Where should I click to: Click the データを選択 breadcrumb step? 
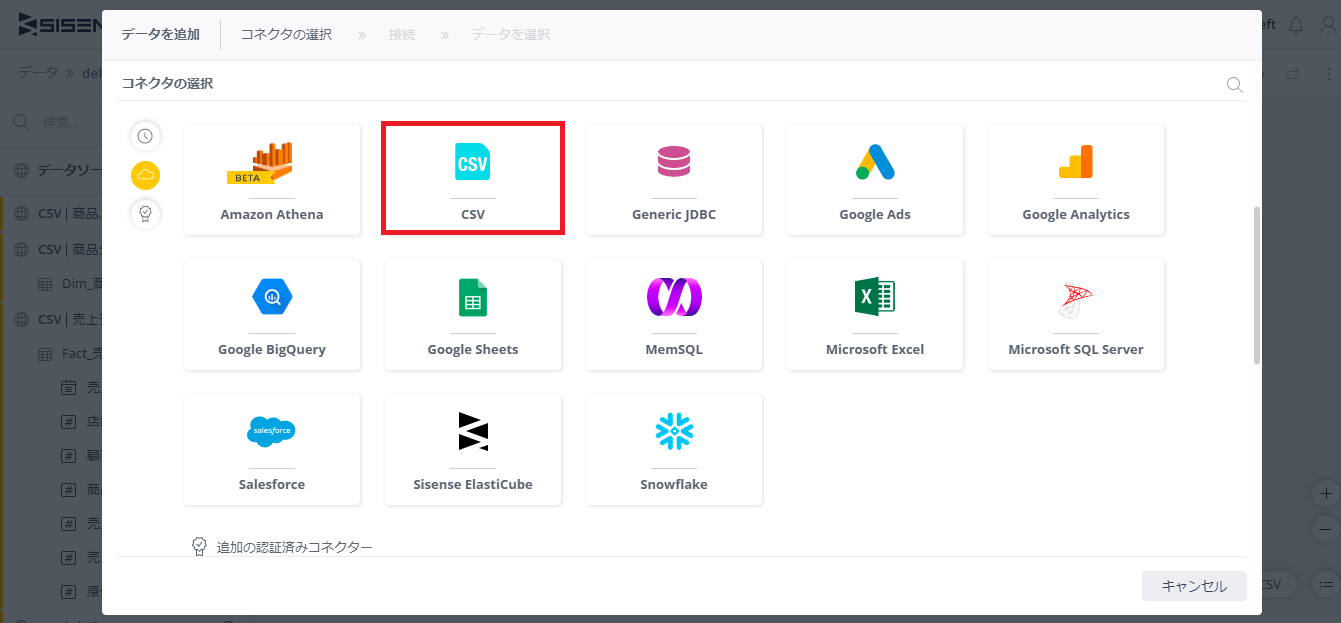510,34
